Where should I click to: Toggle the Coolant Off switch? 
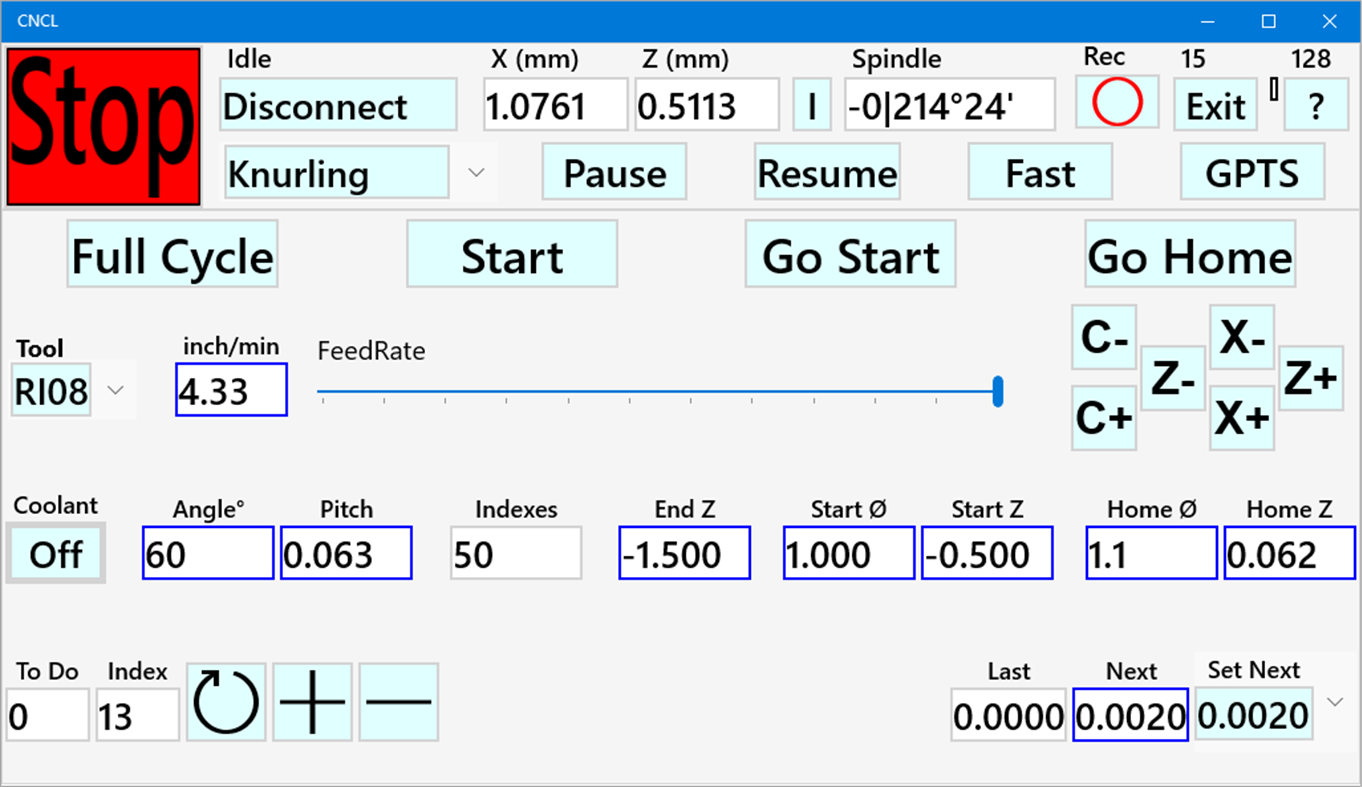point(55,552)
